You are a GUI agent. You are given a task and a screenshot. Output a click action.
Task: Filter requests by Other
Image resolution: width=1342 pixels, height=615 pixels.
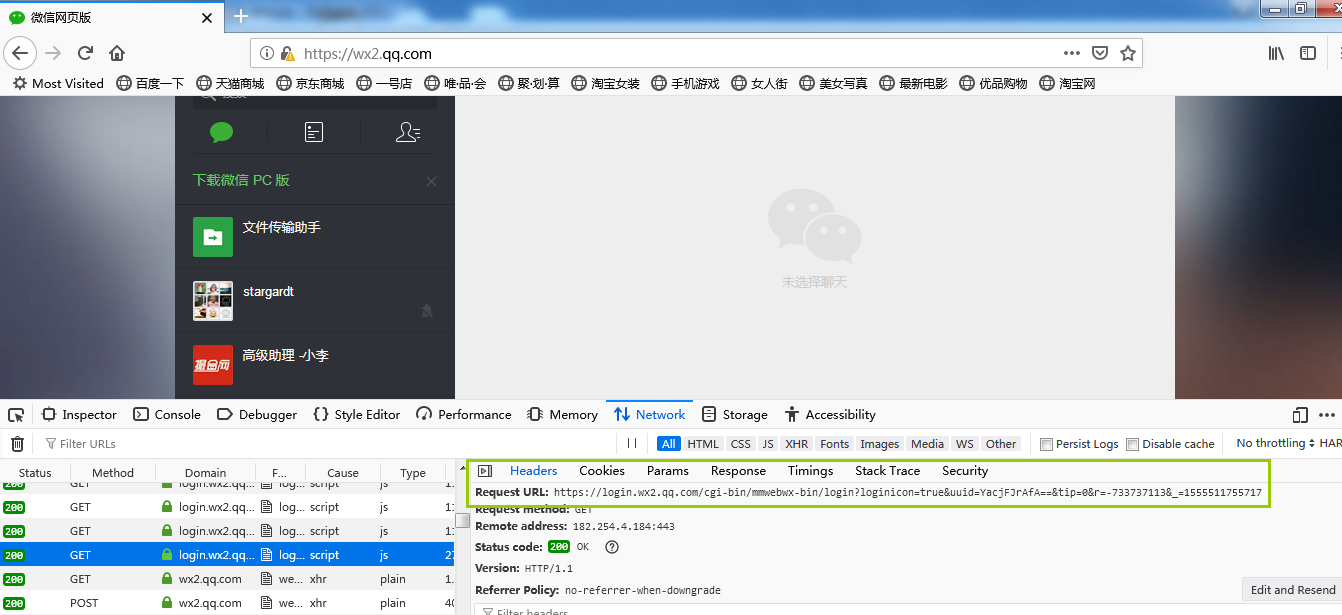(1000, 444)
